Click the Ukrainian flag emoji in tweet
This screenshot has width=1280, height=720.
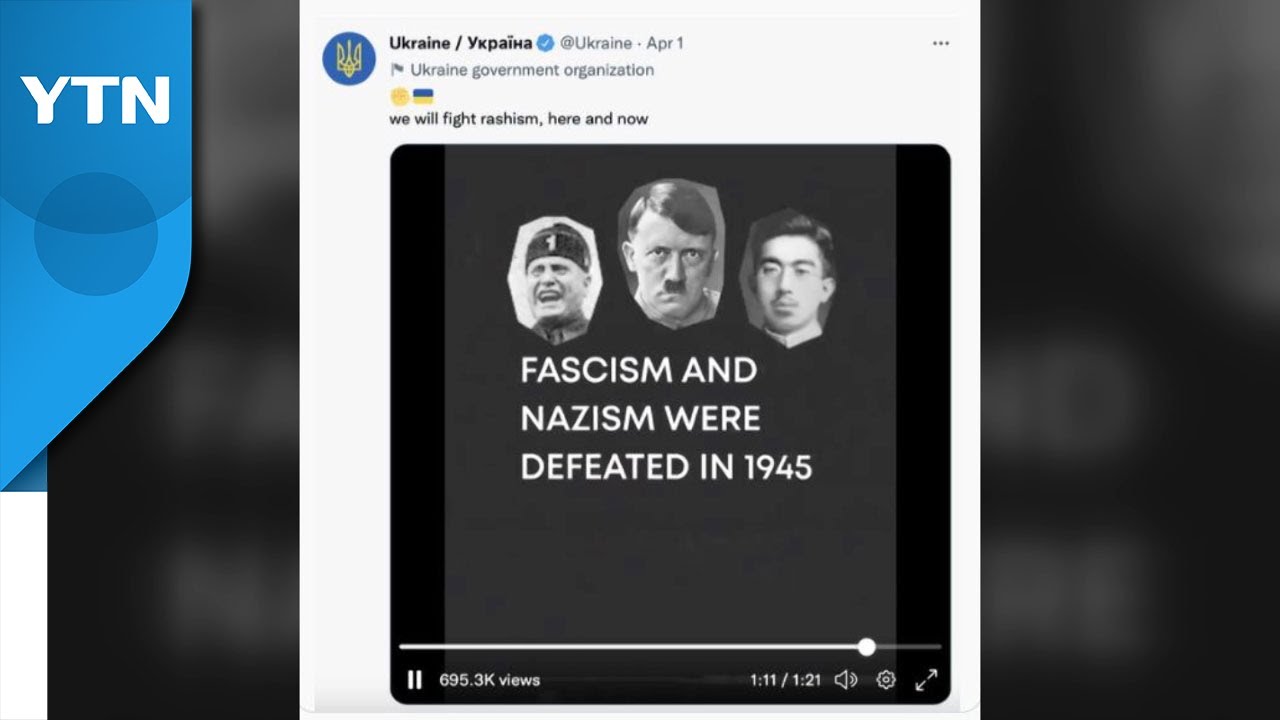[423, 96]
